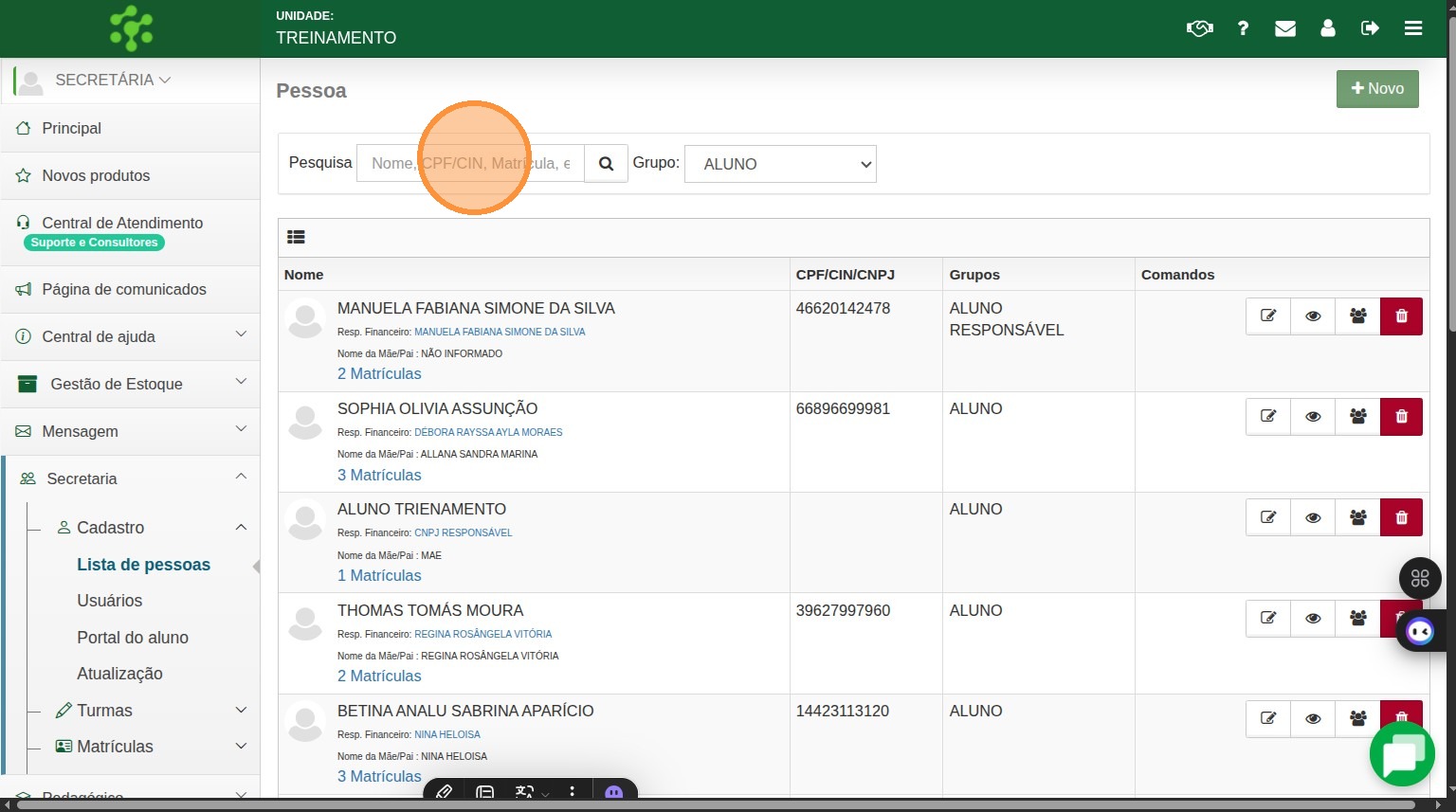Image resolution: width=1456 pixels, height=812 pixels.
Task: Click the Pesquisa search input field
Action: pos(470,164)
